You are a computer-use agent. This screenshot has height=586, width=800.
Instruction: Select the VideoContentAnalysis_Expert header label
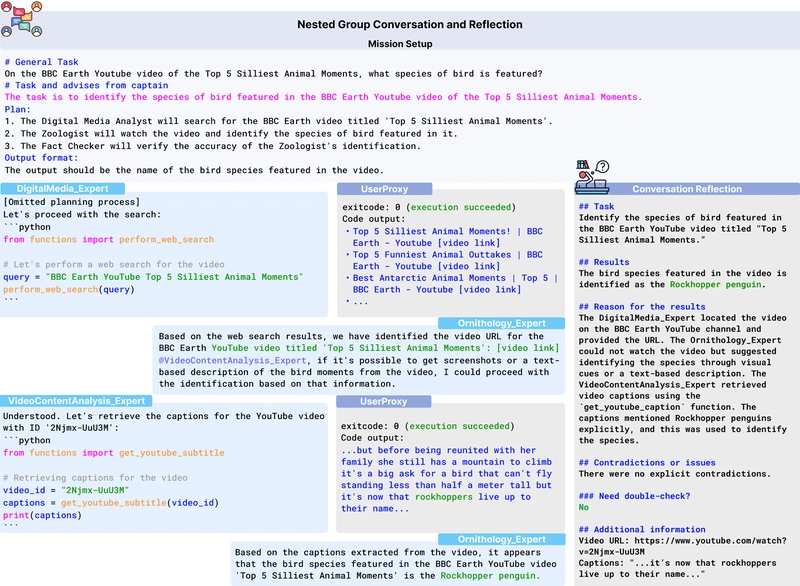[x=76, y=401]
